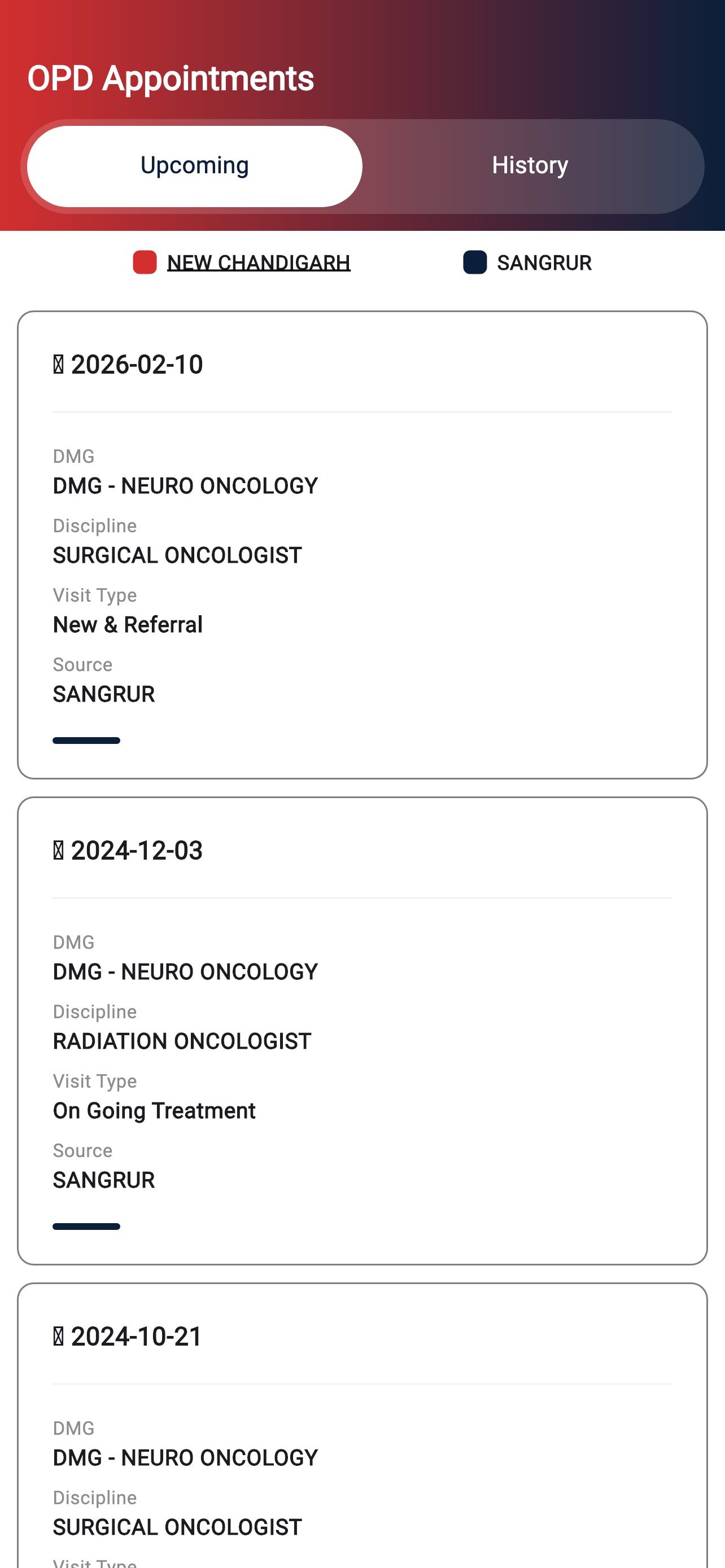Select On Going Treatment visit type
The height and width of the screenshot is (1568, 725).
point(154,1111)
